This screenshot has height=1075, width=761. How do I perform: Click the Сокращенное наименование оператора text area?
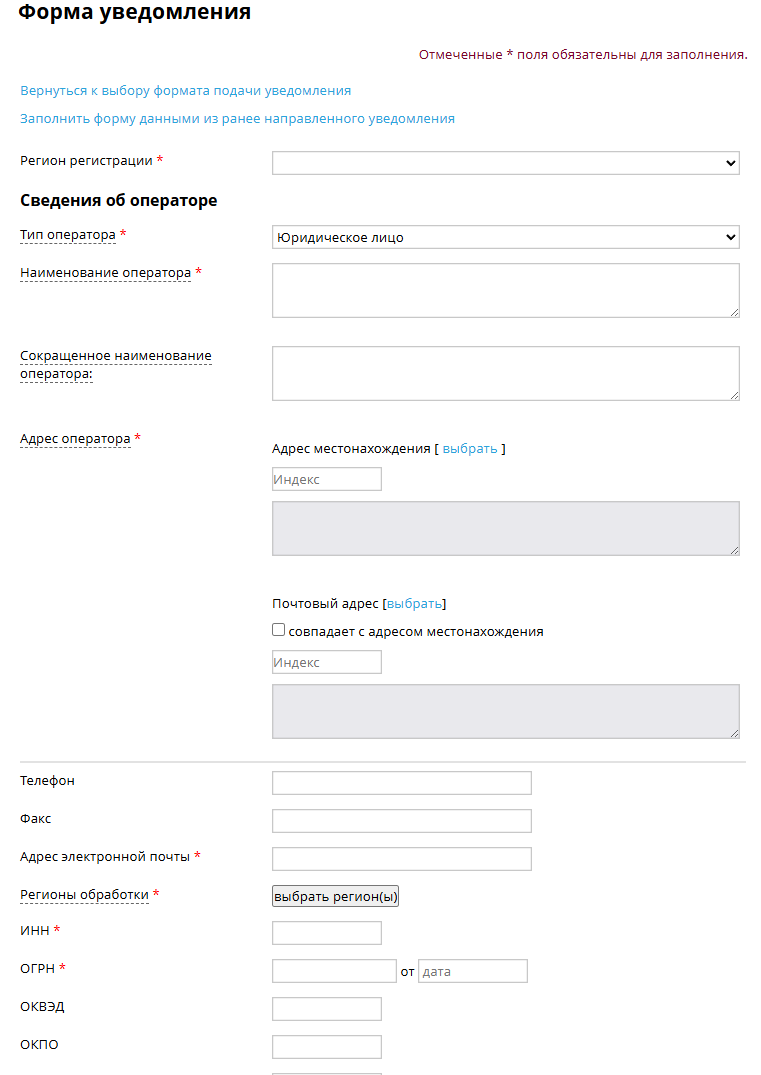click(505, 373)
